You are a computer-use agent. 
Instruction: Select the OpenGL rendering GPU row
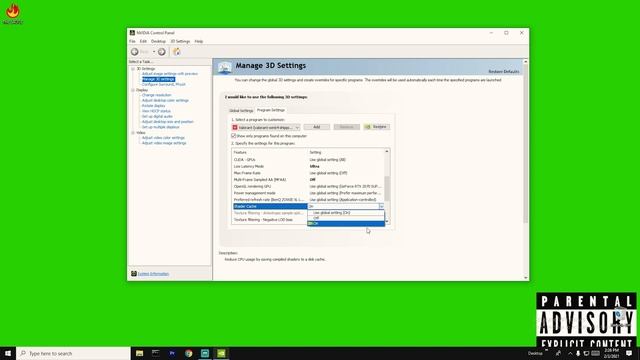tap(308, 187)
